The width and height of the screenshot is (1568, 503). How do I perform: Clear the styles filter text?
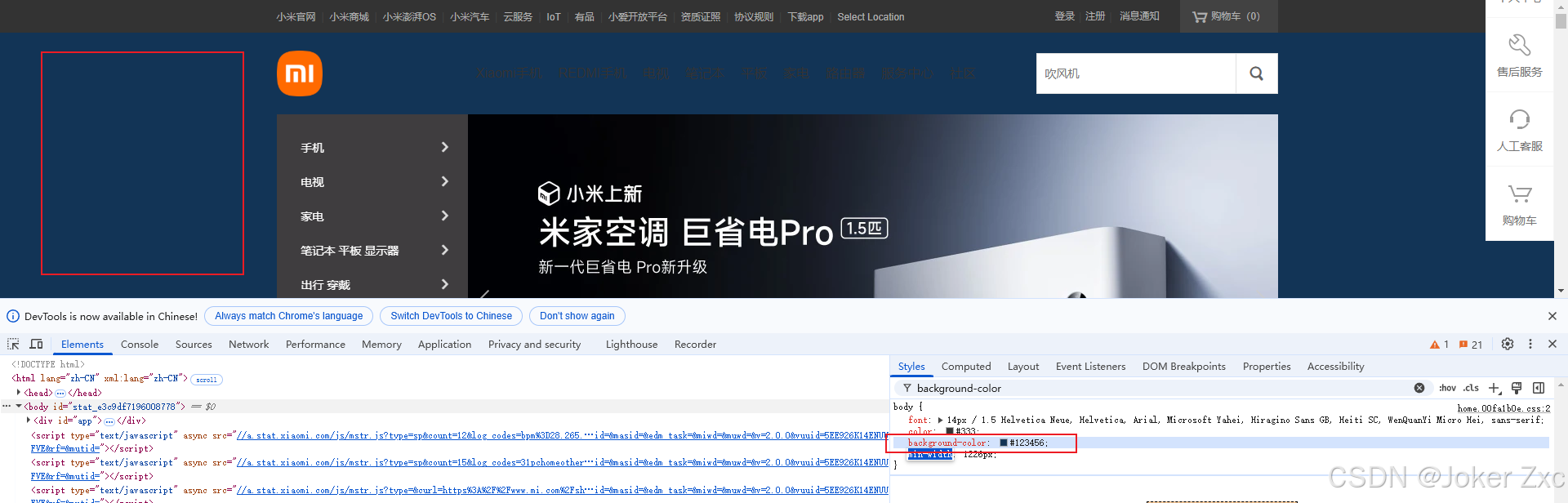point(1419,388)
